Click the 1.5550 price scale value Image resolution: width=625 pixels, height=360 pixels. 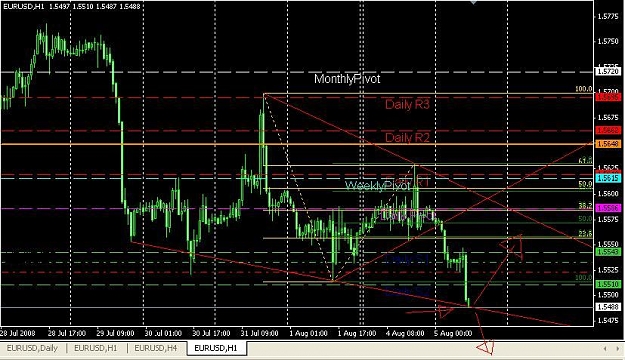coord(609,244)
